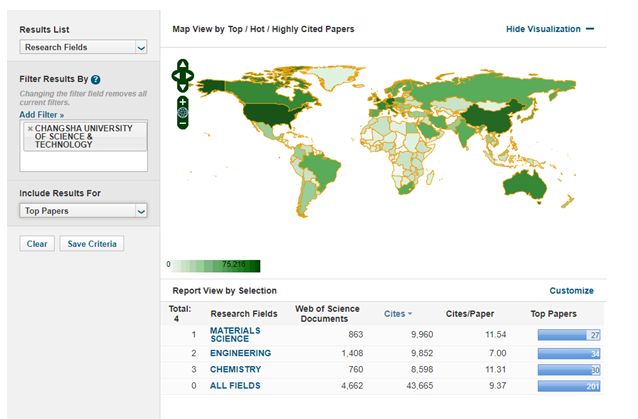Click the 9,960 cites value
This screenshot has height=419, width=638.
click(422, 334)
